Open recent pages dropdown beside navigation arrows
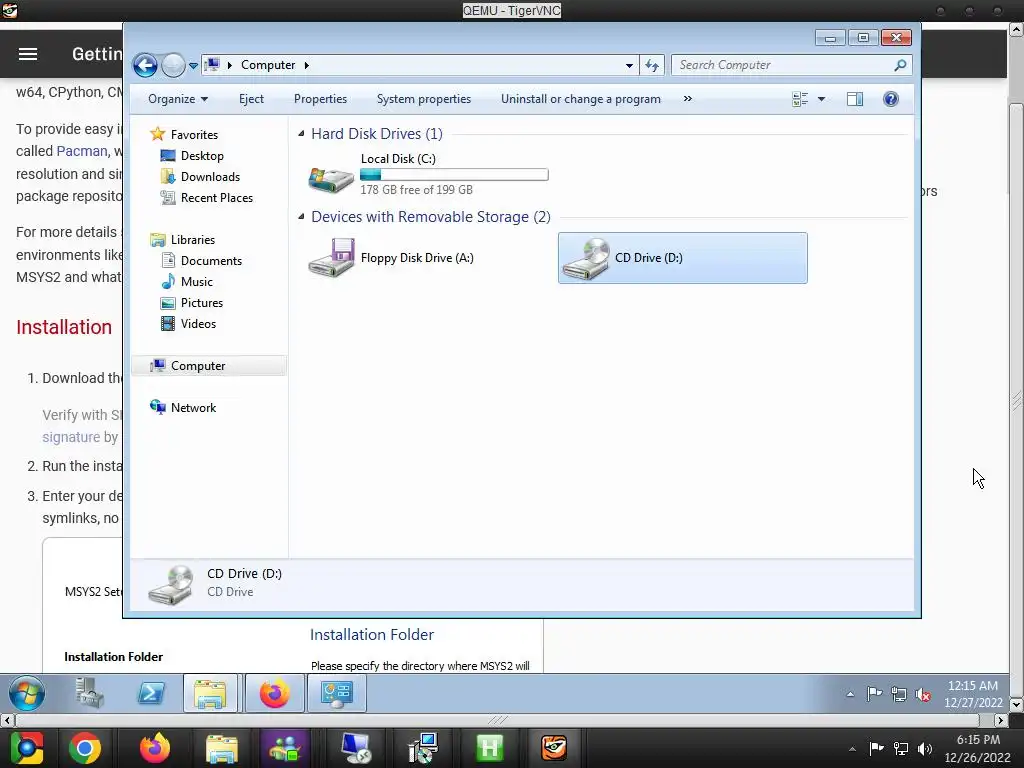 tap(193, 66)
